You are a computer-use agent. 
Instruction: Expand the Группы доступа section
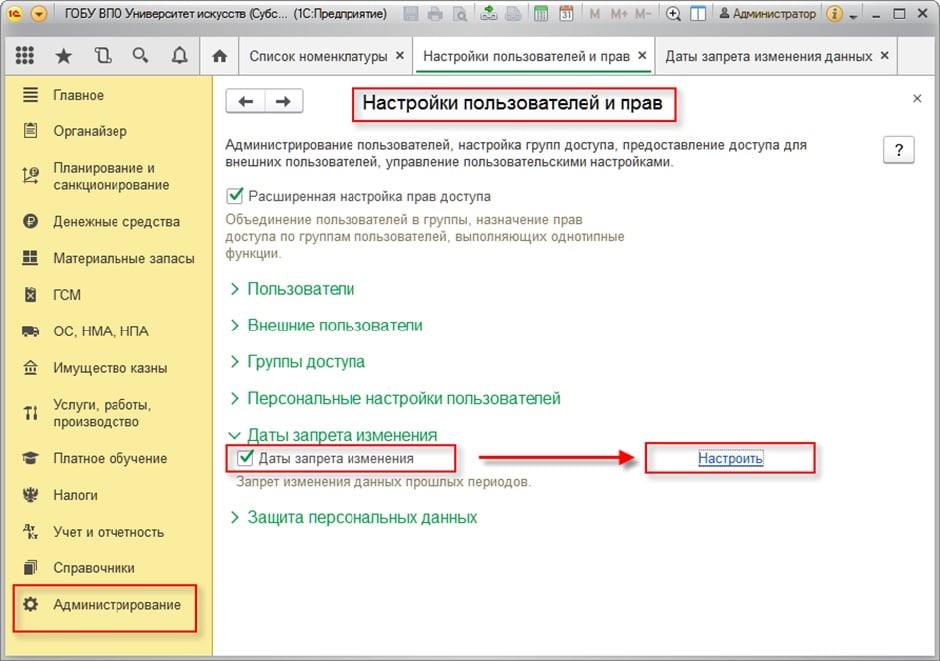coord(305,362)
